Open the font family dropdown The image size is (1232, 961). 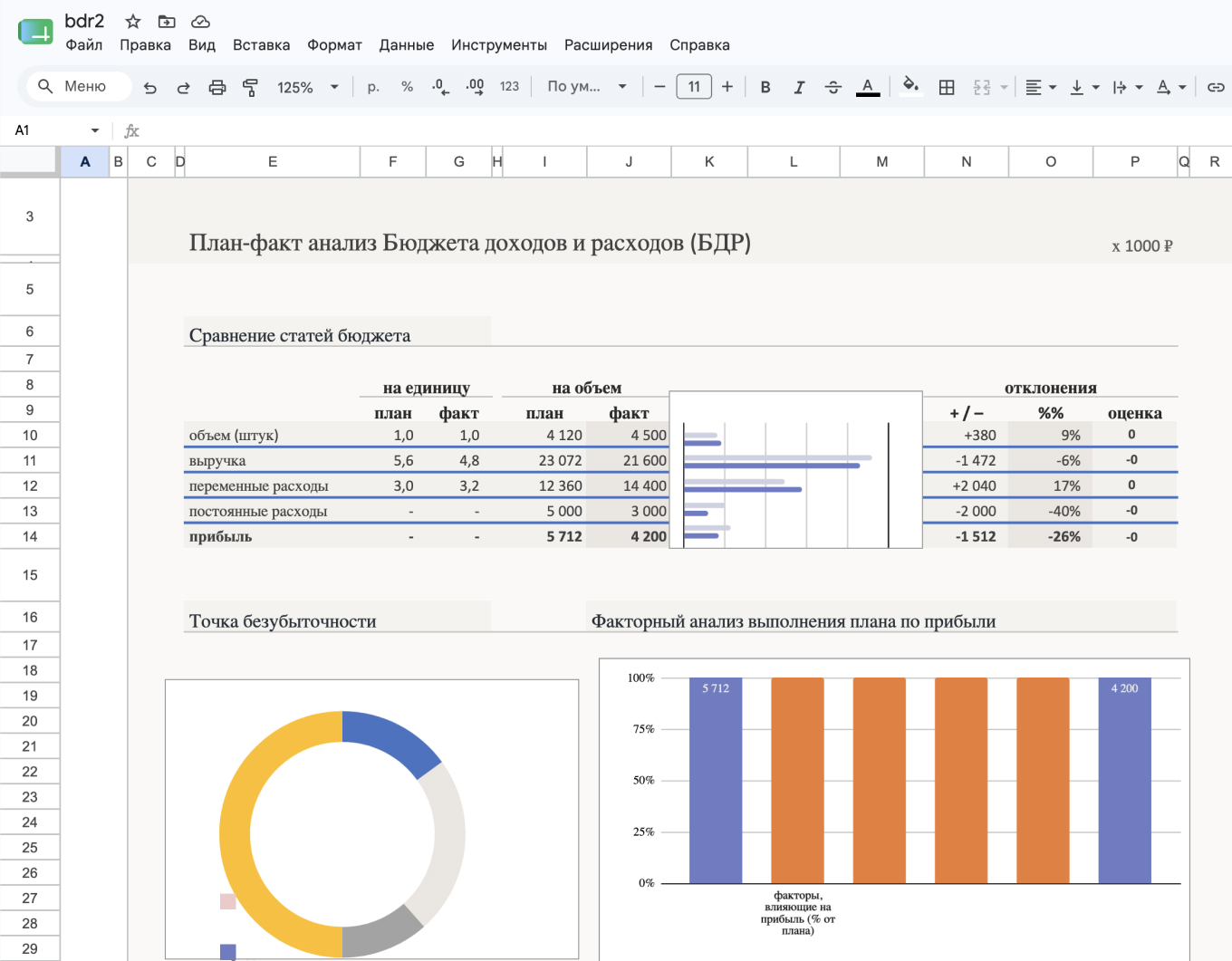(587, 86)
